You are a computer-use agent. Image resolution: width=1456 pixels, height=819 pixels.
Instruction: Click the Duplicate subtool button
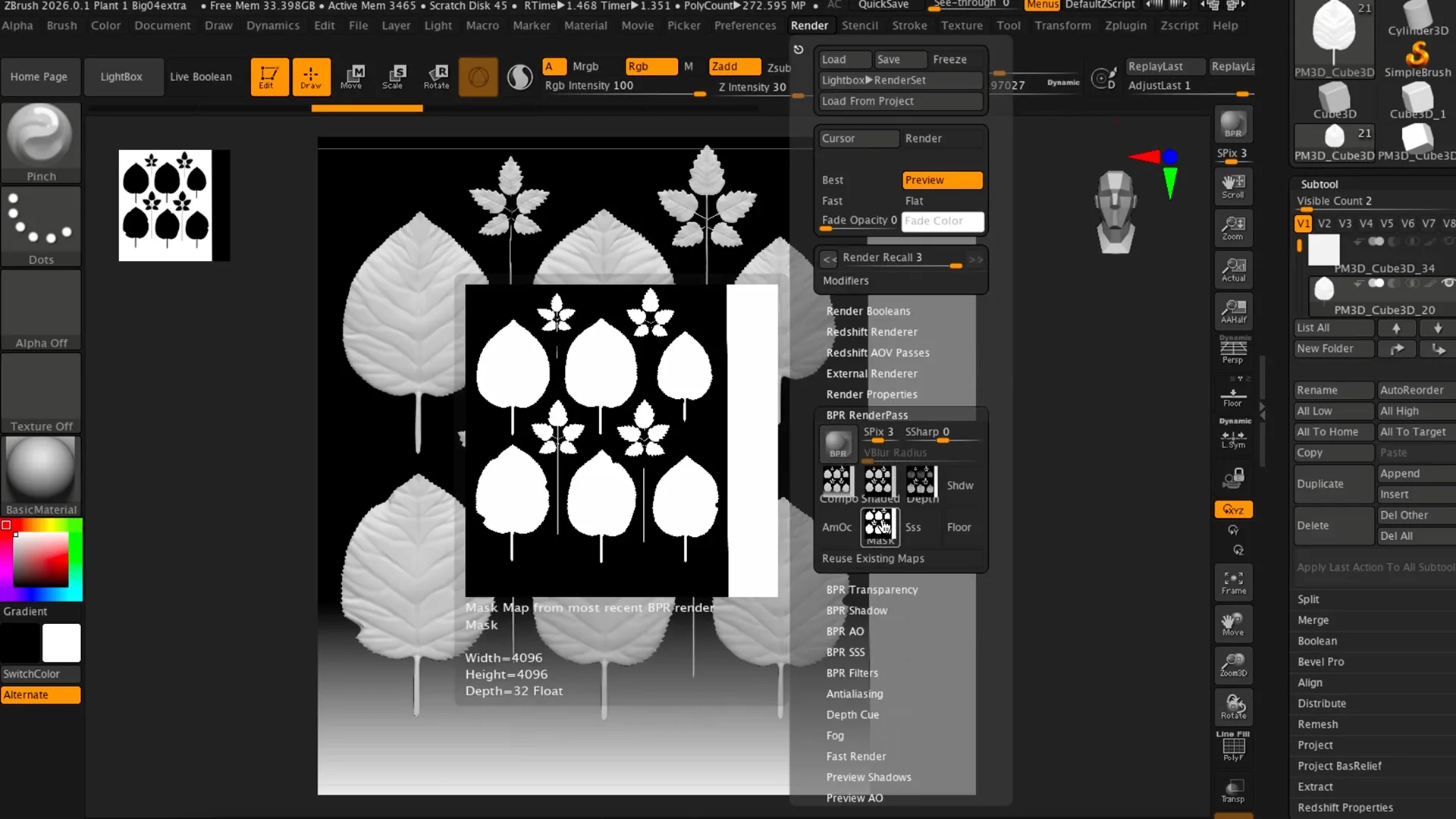click(1334, 484)
